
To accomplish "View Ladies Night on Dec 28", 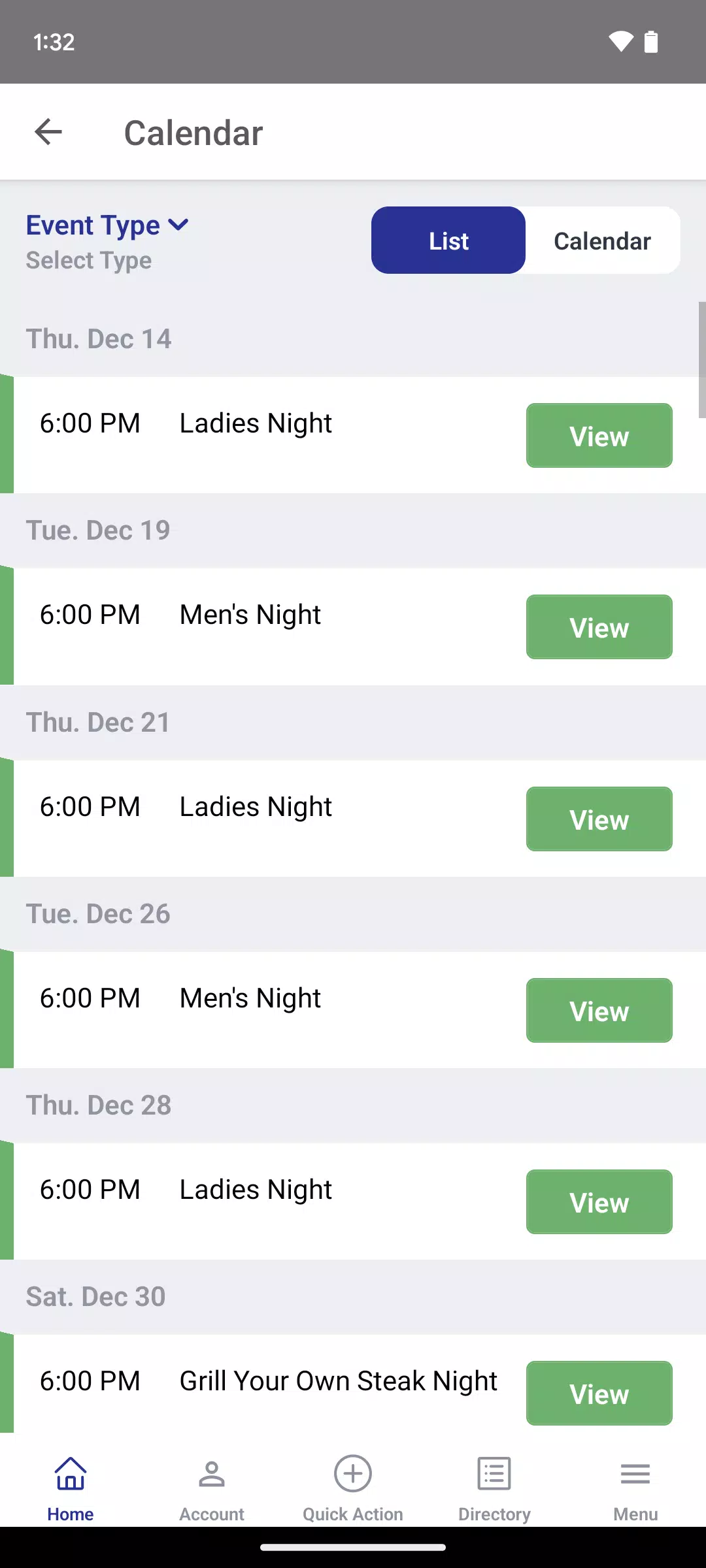I will [599, 1202].
